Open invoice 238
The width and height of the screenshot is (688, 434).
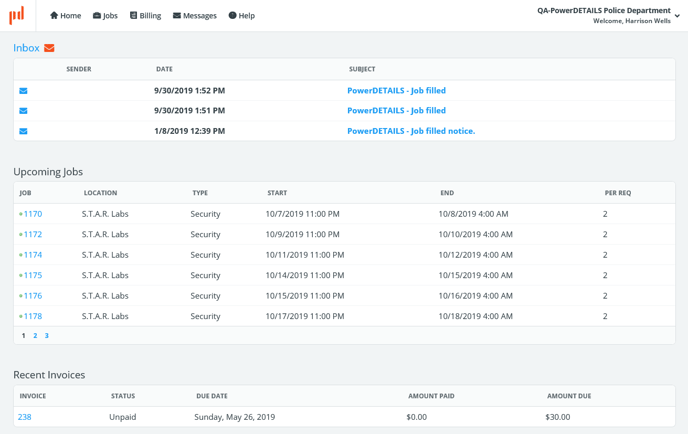click(25, 417)
